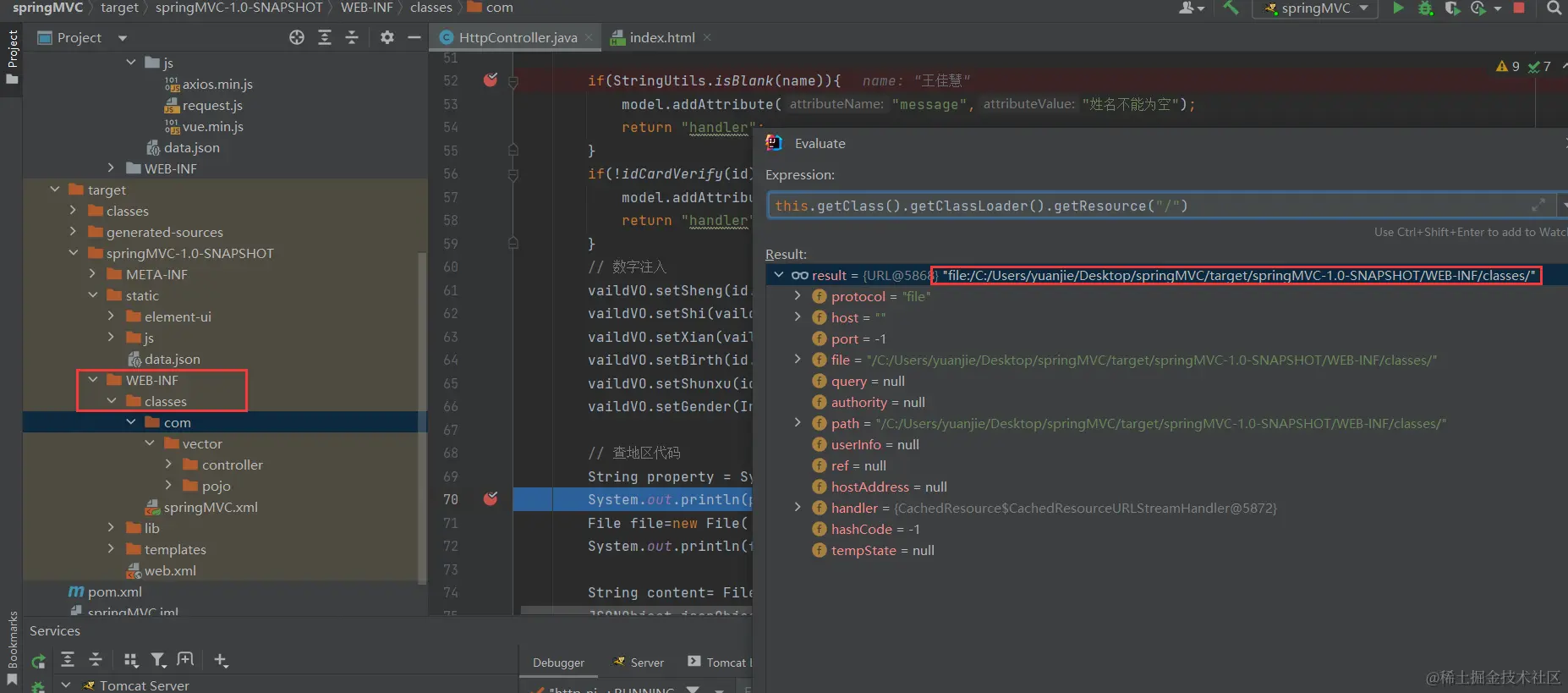Toggle breakpoint at line 52
Viewport: 1568px width, 693px height.
pos(491,80)
